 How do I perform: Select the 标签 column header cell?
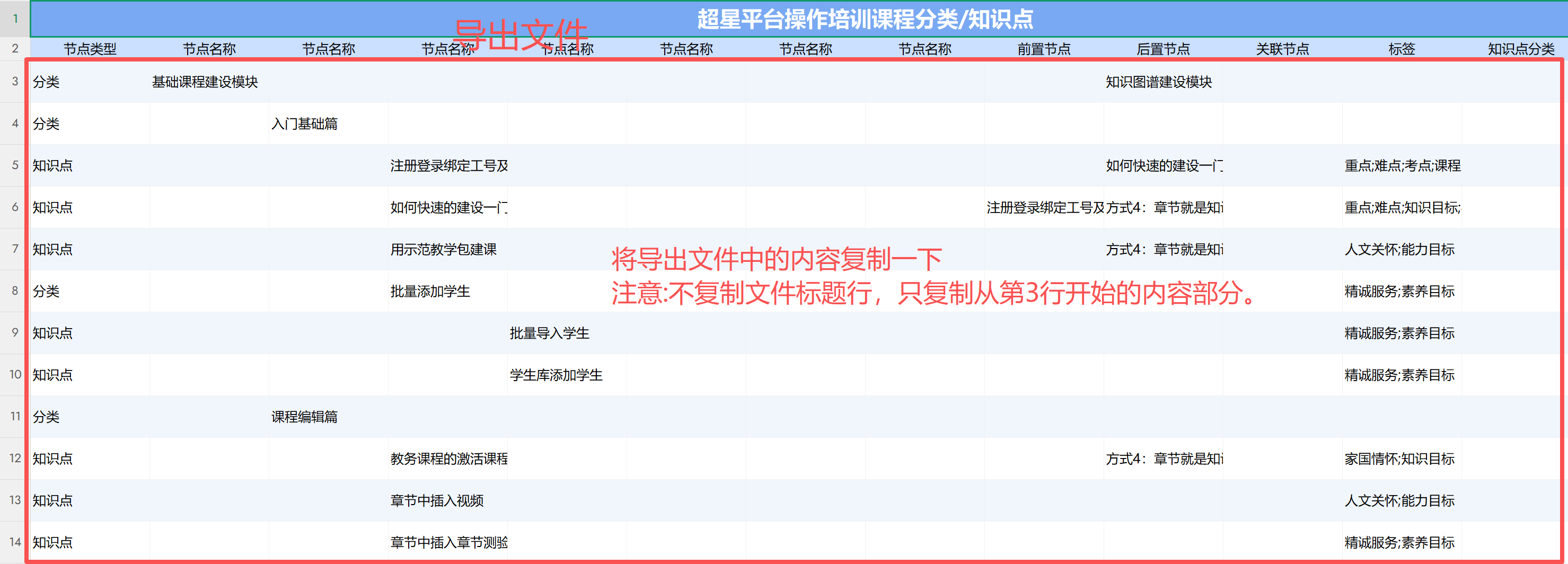[x=1402, y=49]
